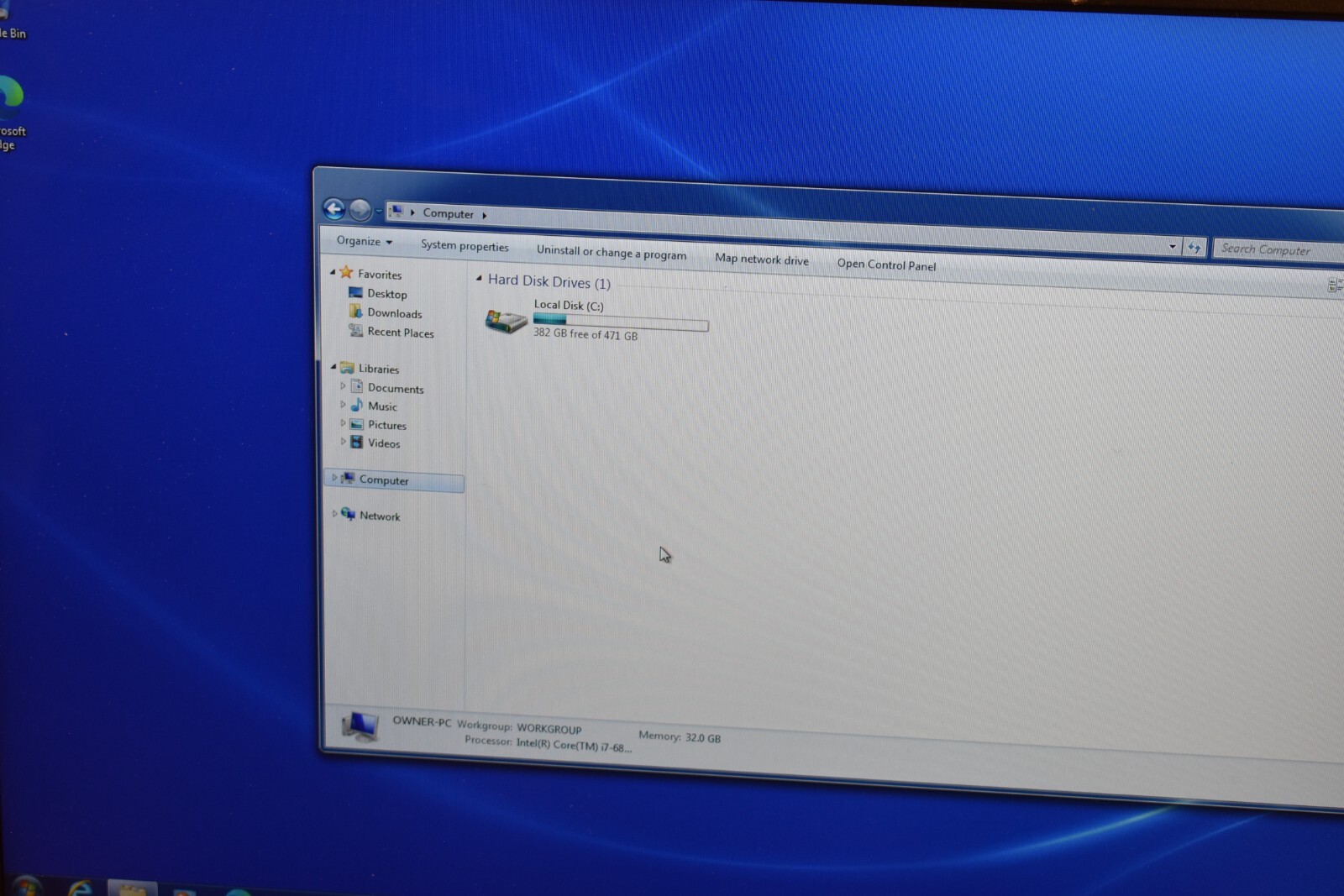1344x896 pixels.
Task: Click the Computer icon in navigation pane
Action: [348, 479]
